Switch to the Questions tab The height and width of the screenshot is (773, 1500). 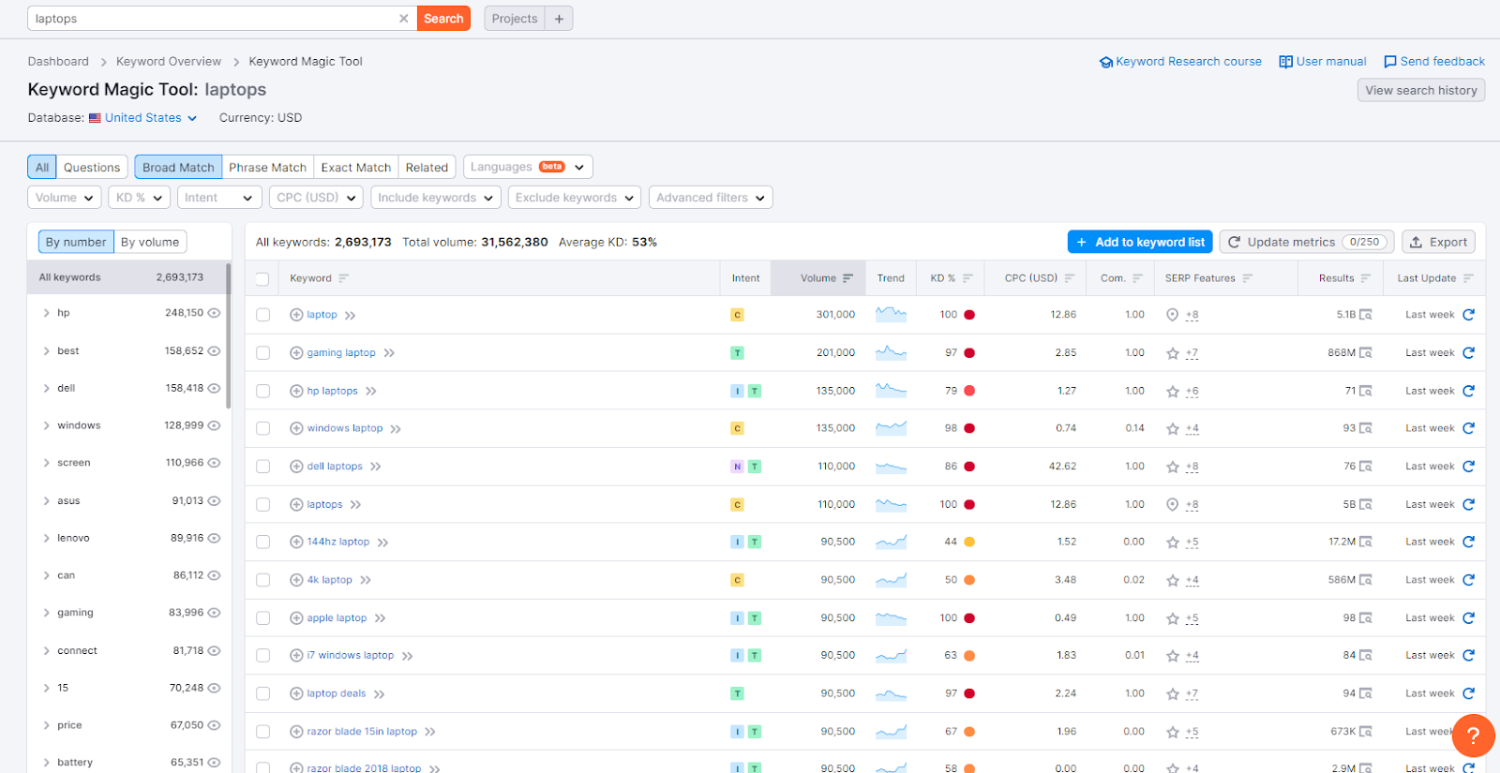coord(92,167)
